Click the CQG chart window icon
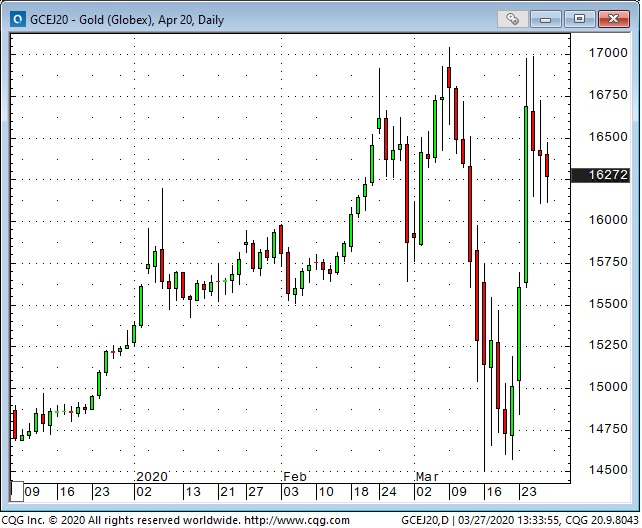This screenshot has width=642, height=528. pos(17,19)
